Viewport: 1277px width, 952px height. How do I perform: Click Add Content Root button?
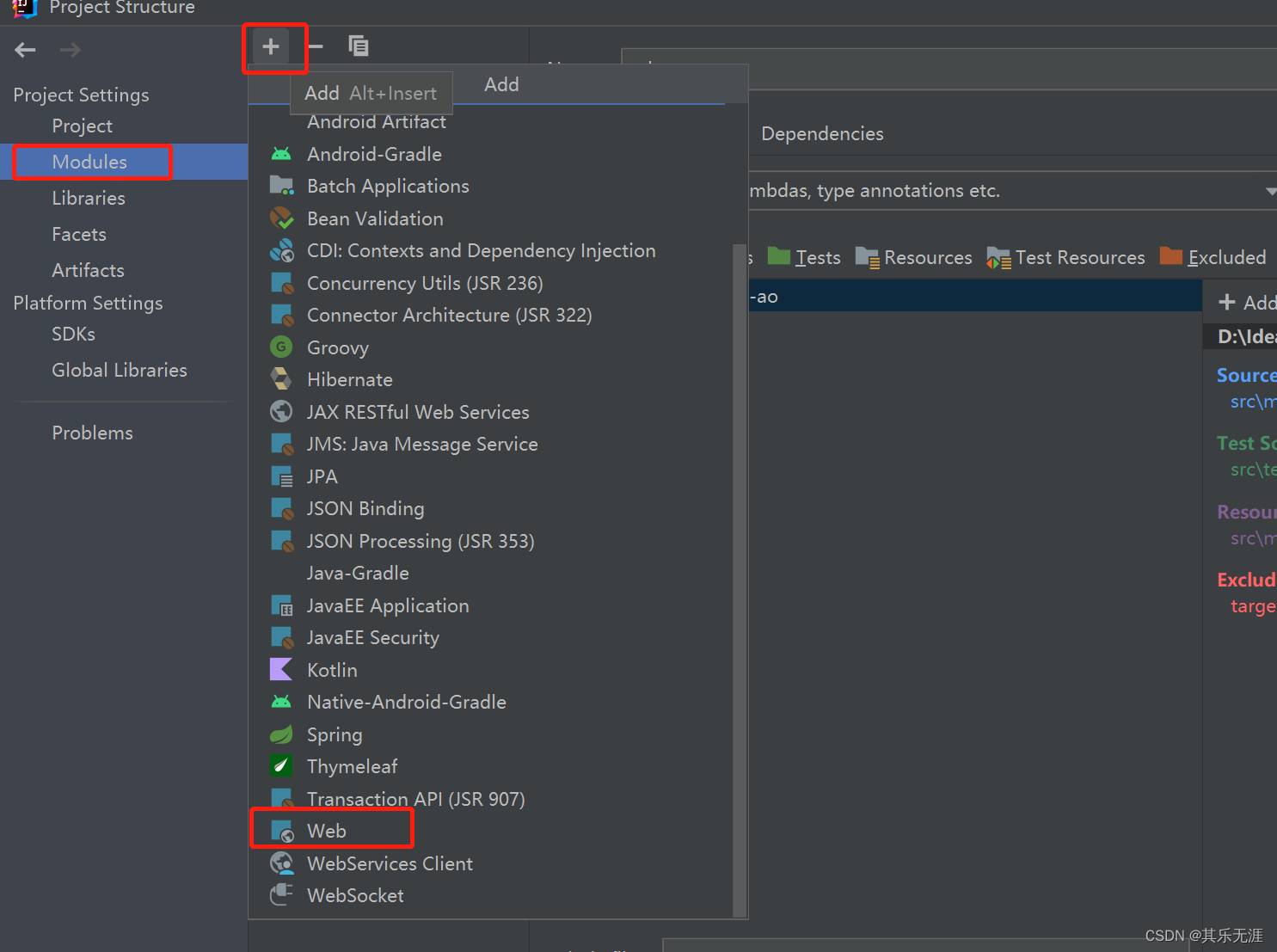(1248, 302)
